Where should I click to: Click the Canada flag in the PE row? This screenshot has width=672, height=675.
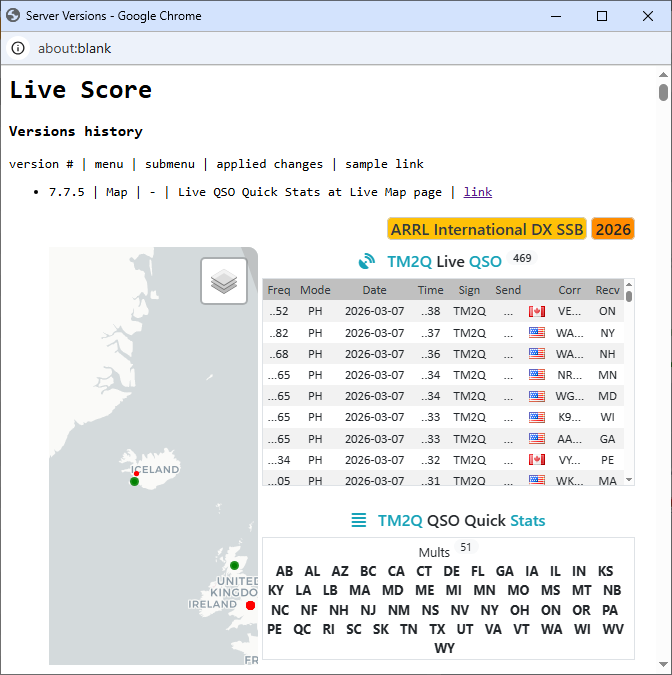click(537, 460)
